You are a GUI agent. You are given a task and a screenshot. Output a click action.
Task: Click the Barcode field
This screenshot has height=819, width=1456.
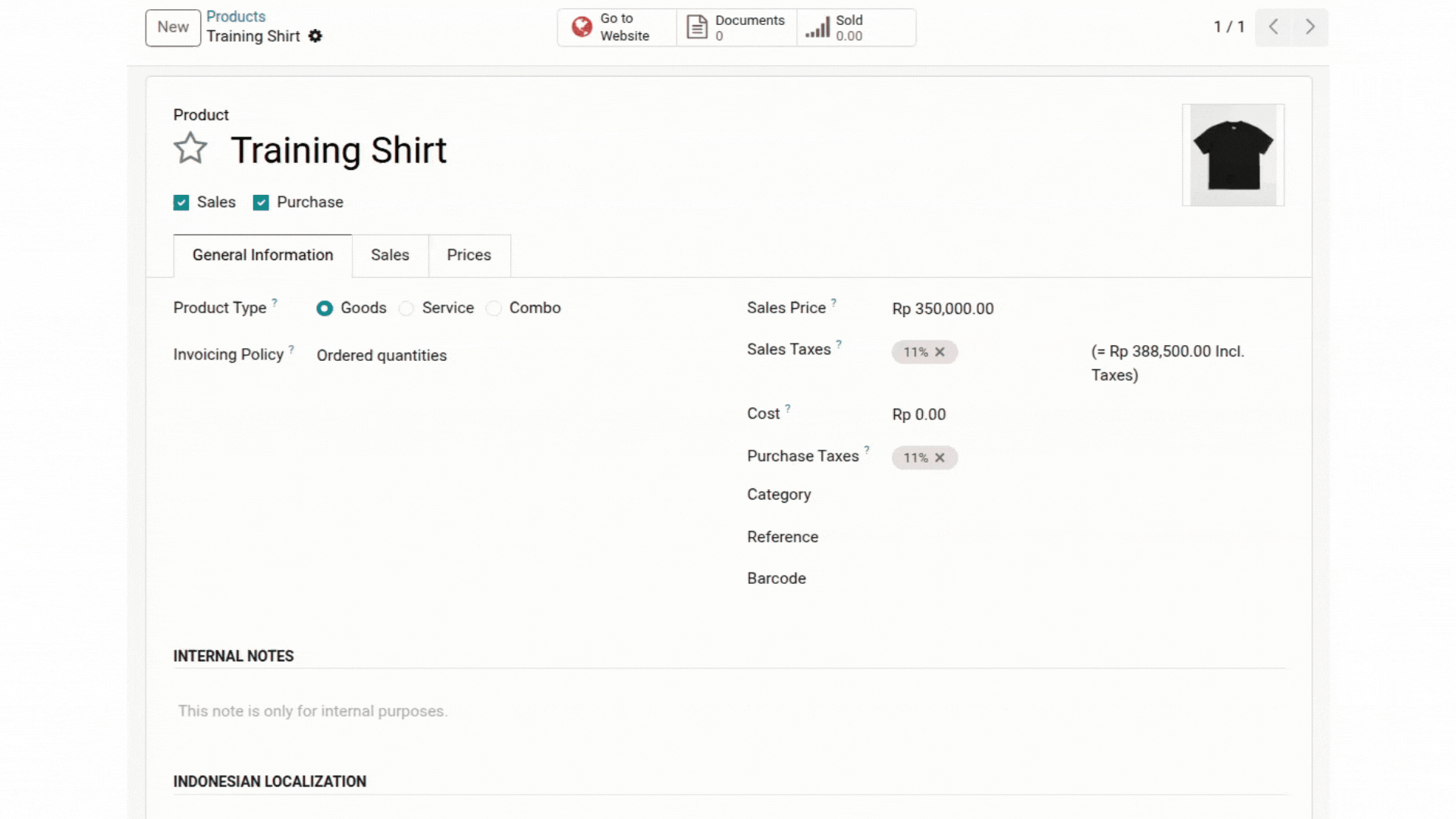[1089, 579]
